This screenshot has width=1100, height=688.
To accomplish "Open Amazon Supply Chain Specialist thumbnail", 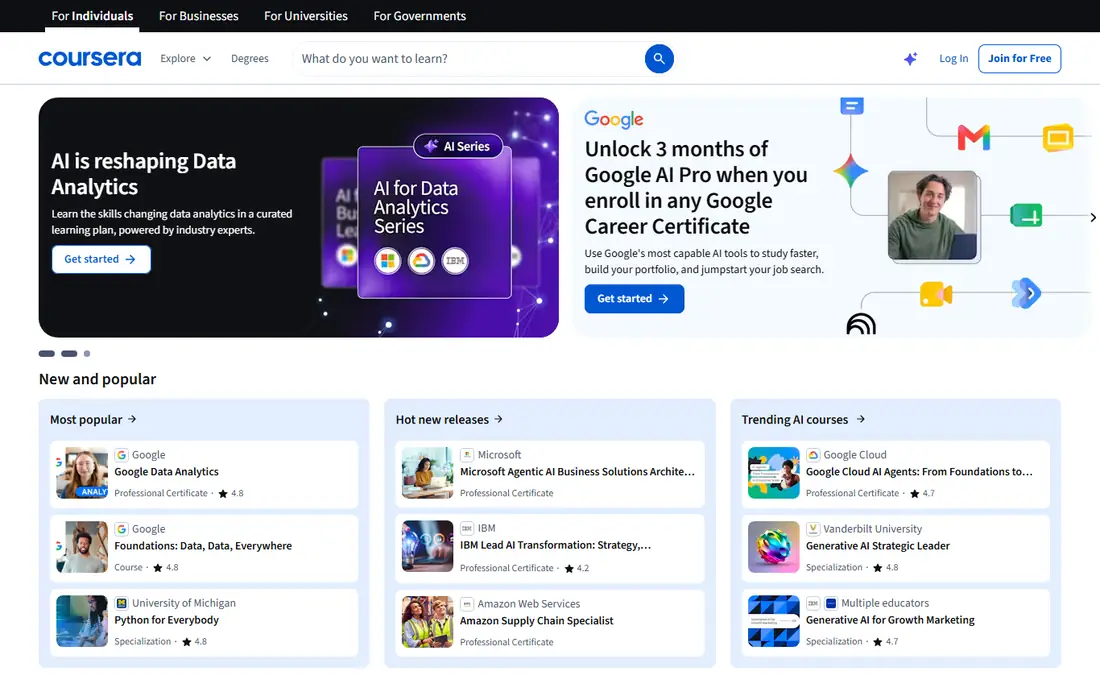I will pyautogui.click(x=427, y=621).
